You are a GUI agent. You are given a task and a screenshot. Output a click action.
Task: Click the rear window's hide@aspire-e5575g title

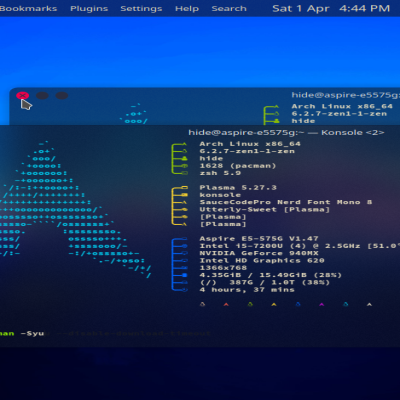[x=345, y=95]
